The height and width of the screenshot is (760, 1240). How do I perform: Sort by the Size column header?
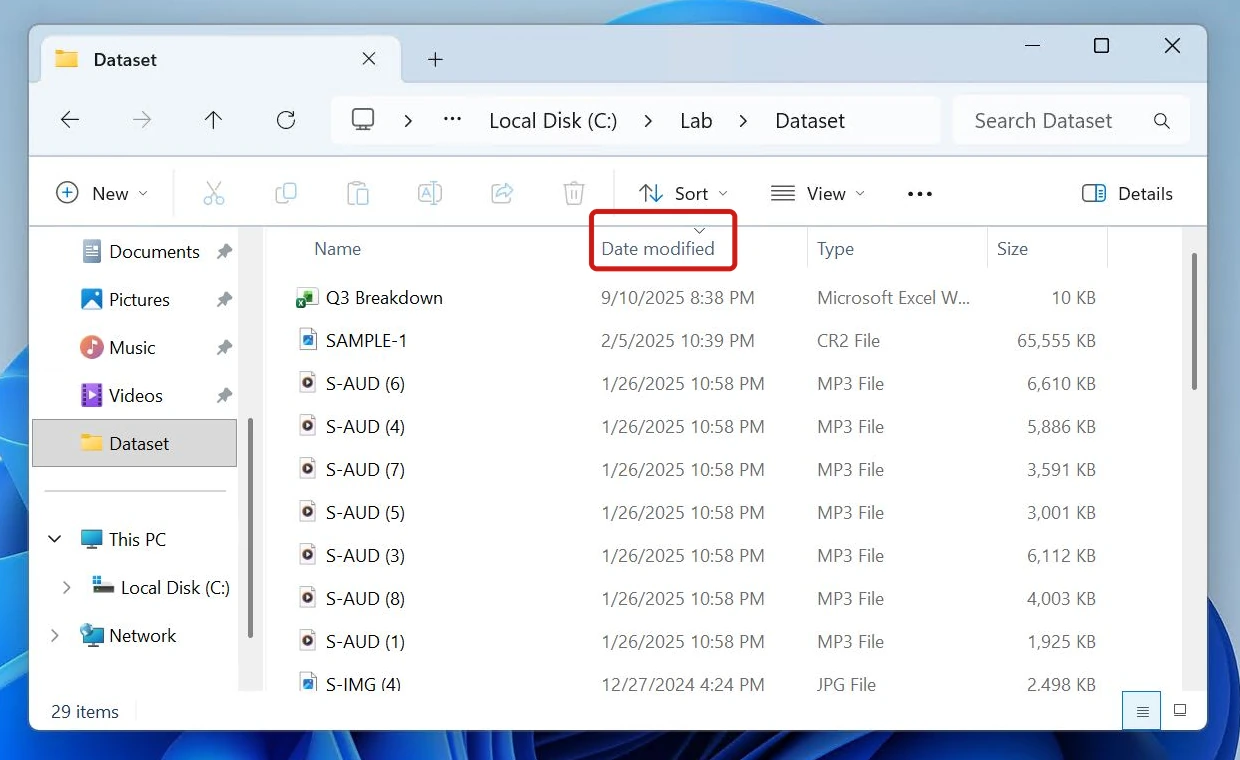[1012, 249]
